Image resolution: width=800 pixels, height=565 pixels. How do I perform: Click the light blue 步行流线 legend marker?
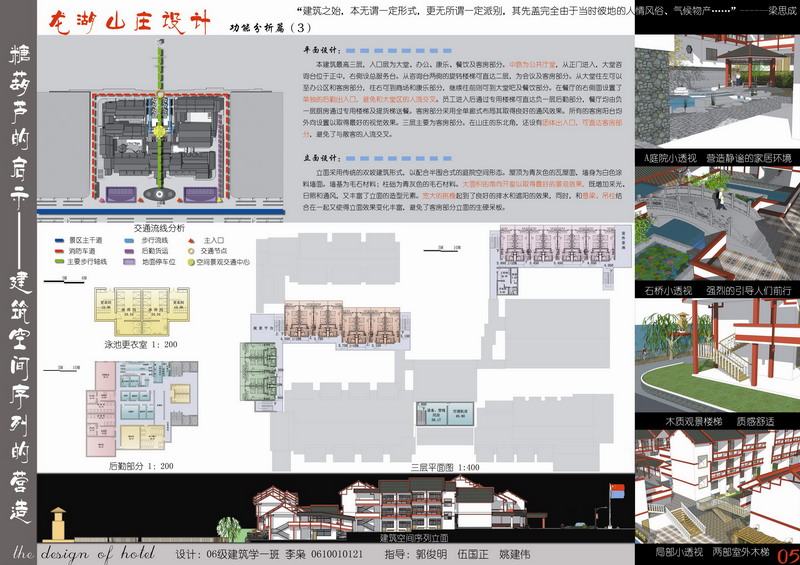(129, 240)
